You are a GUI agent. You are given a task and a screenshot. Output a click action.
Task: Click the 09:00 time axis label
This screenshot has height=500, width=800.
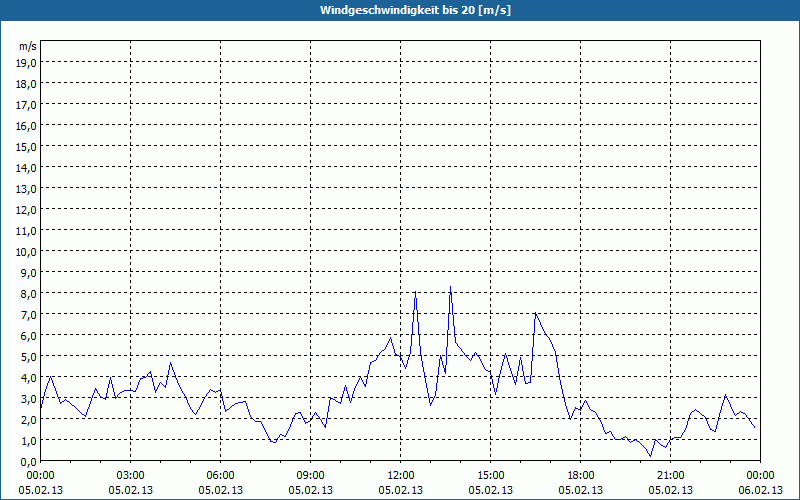311,476
